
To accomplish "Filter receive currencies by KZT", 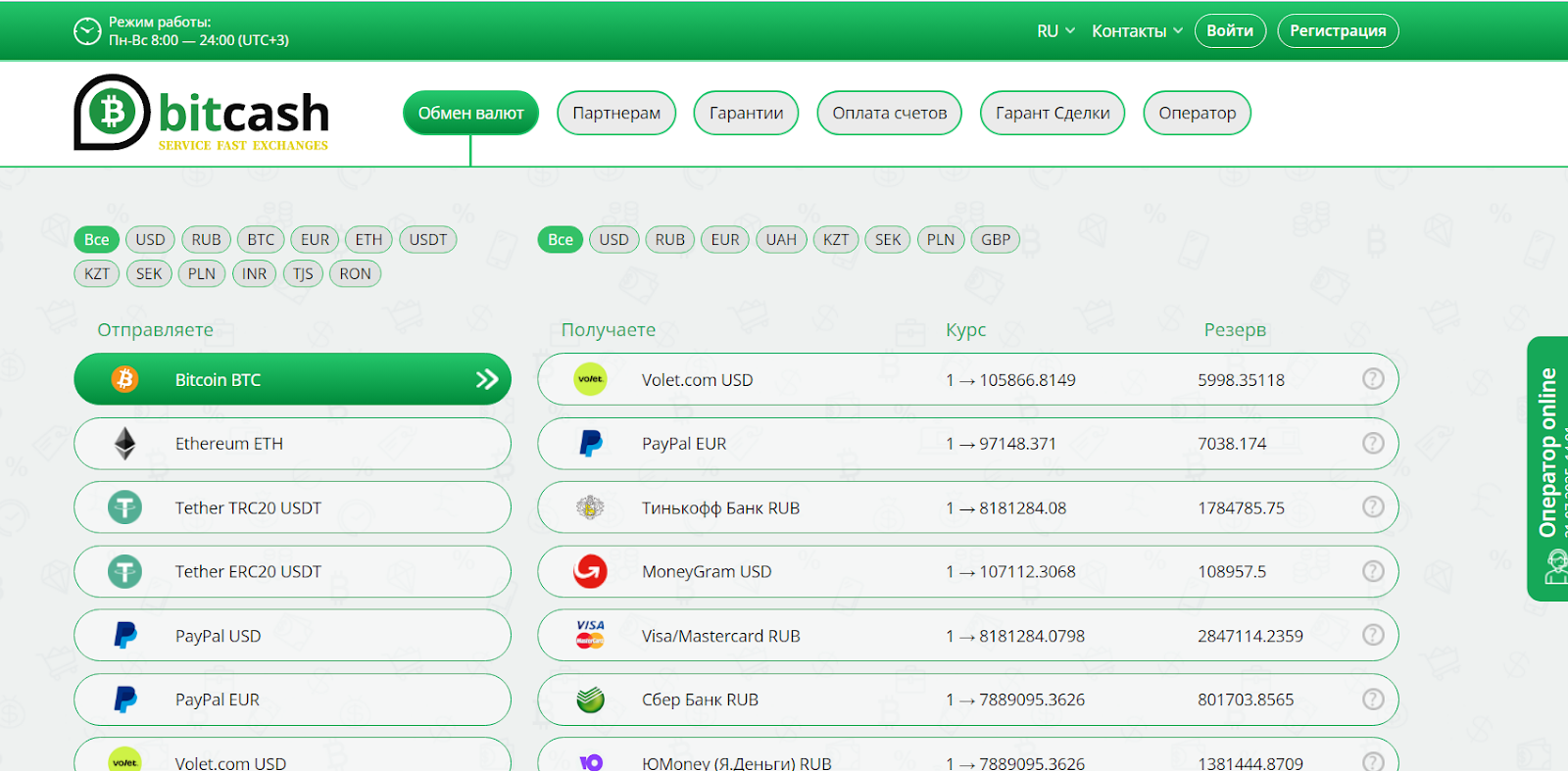I will coord(836,239).
